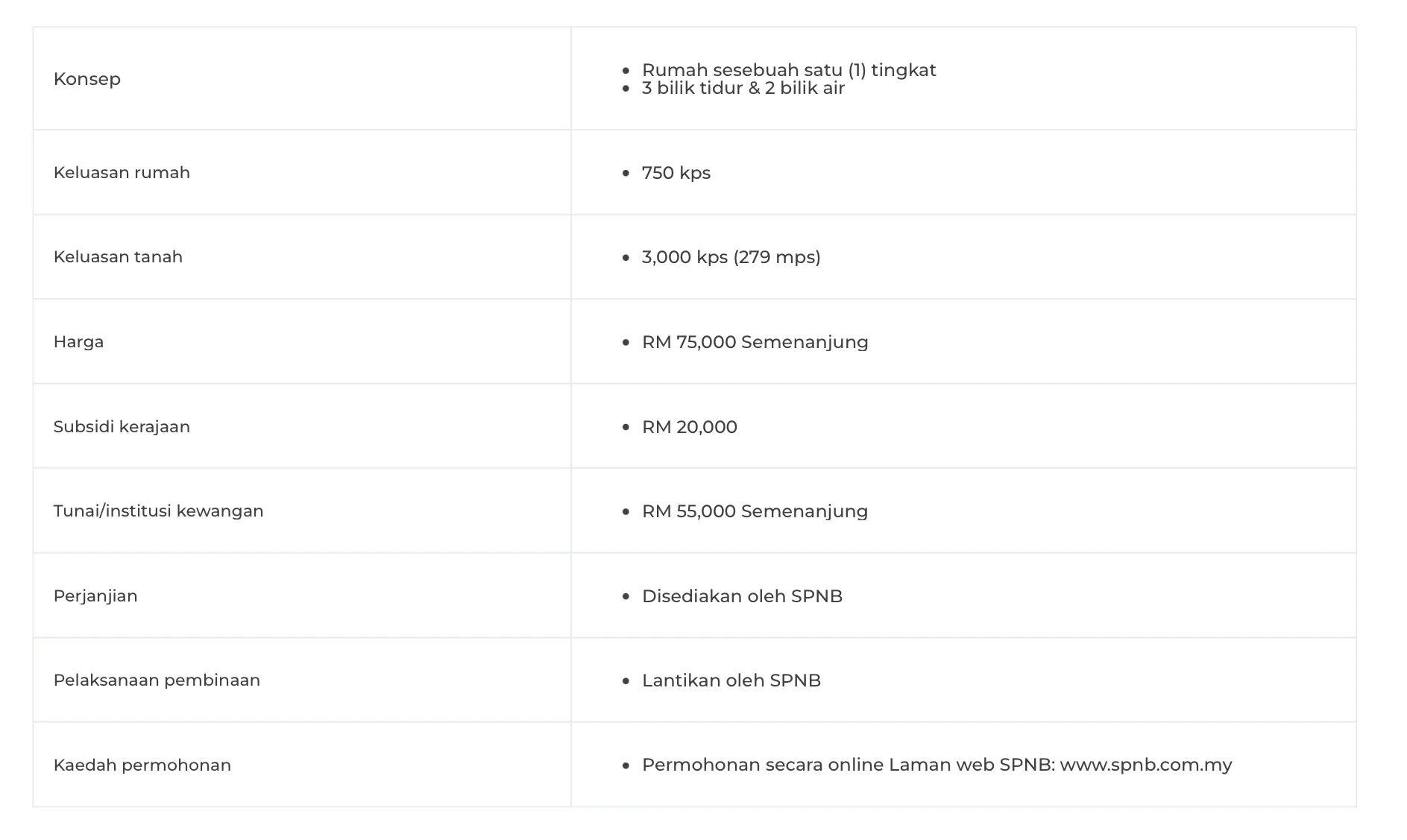Click the Harga row label
Screen dimensions: 1407x840
[x=78, y=342]
